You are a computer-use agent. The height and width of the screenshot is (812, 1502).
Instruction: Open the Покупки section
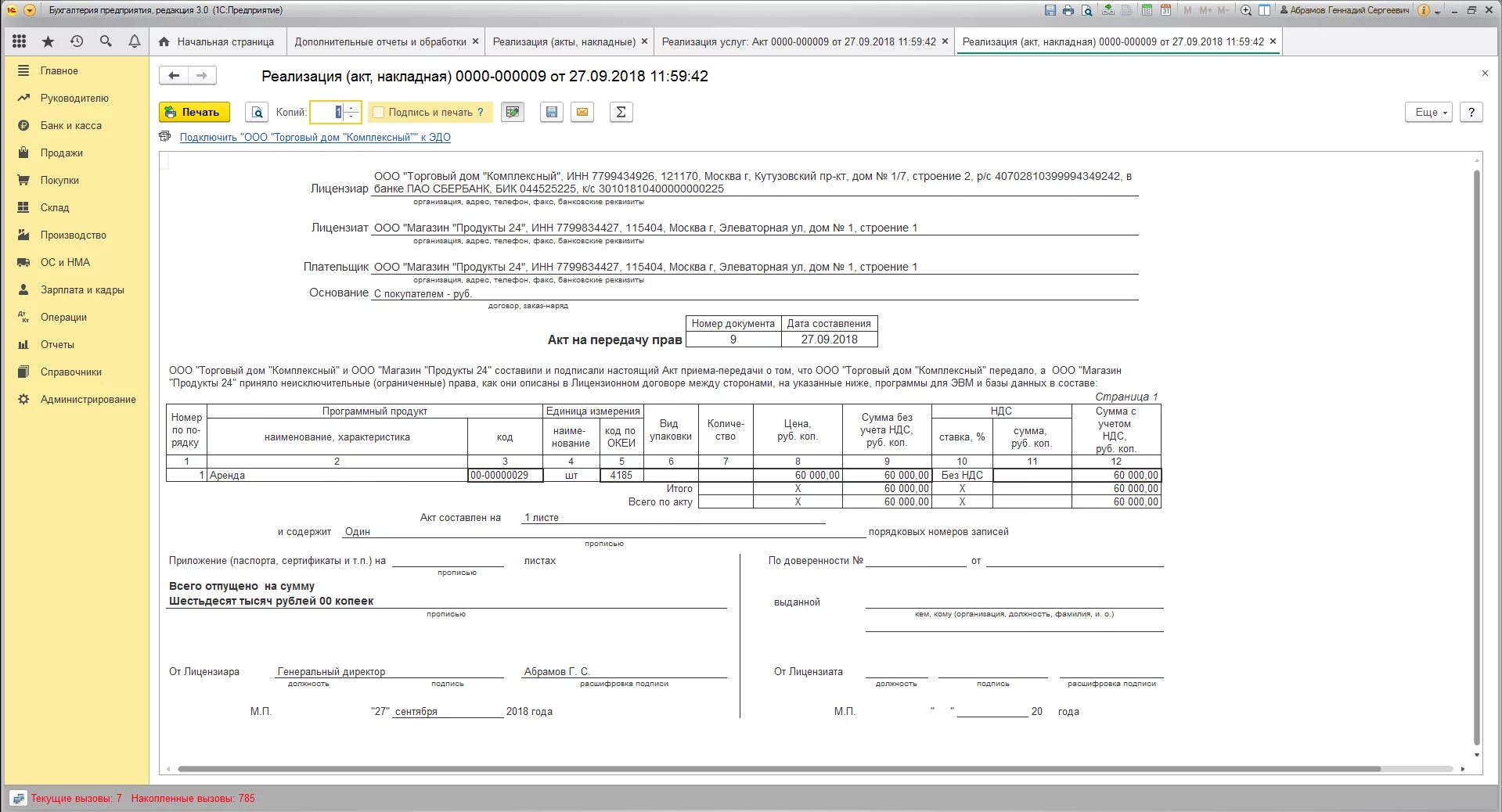coord(76,180)
